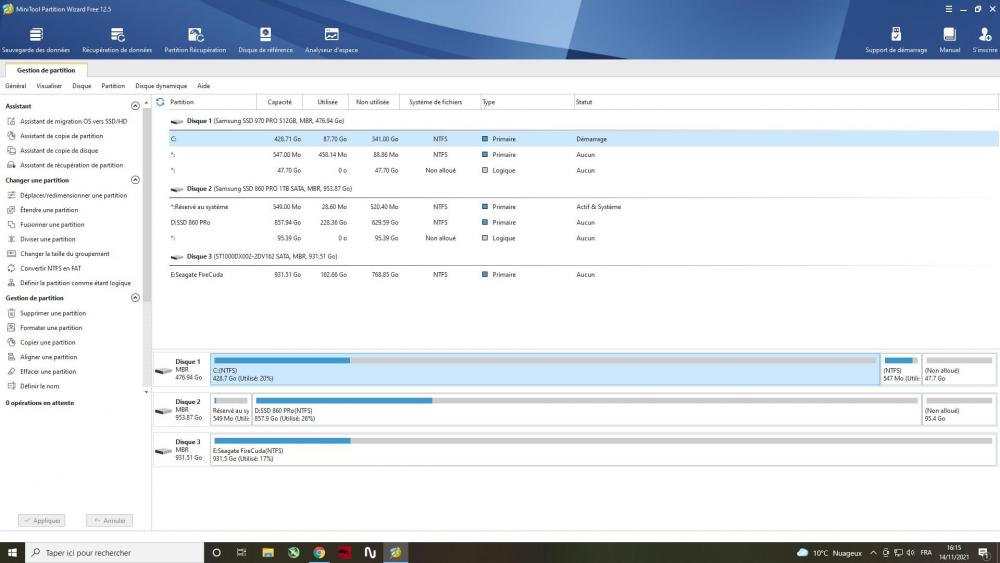The height and width of the screenshot is (563, 1000).
Task: Collapse the Assistant section
Action: [136, 106]
